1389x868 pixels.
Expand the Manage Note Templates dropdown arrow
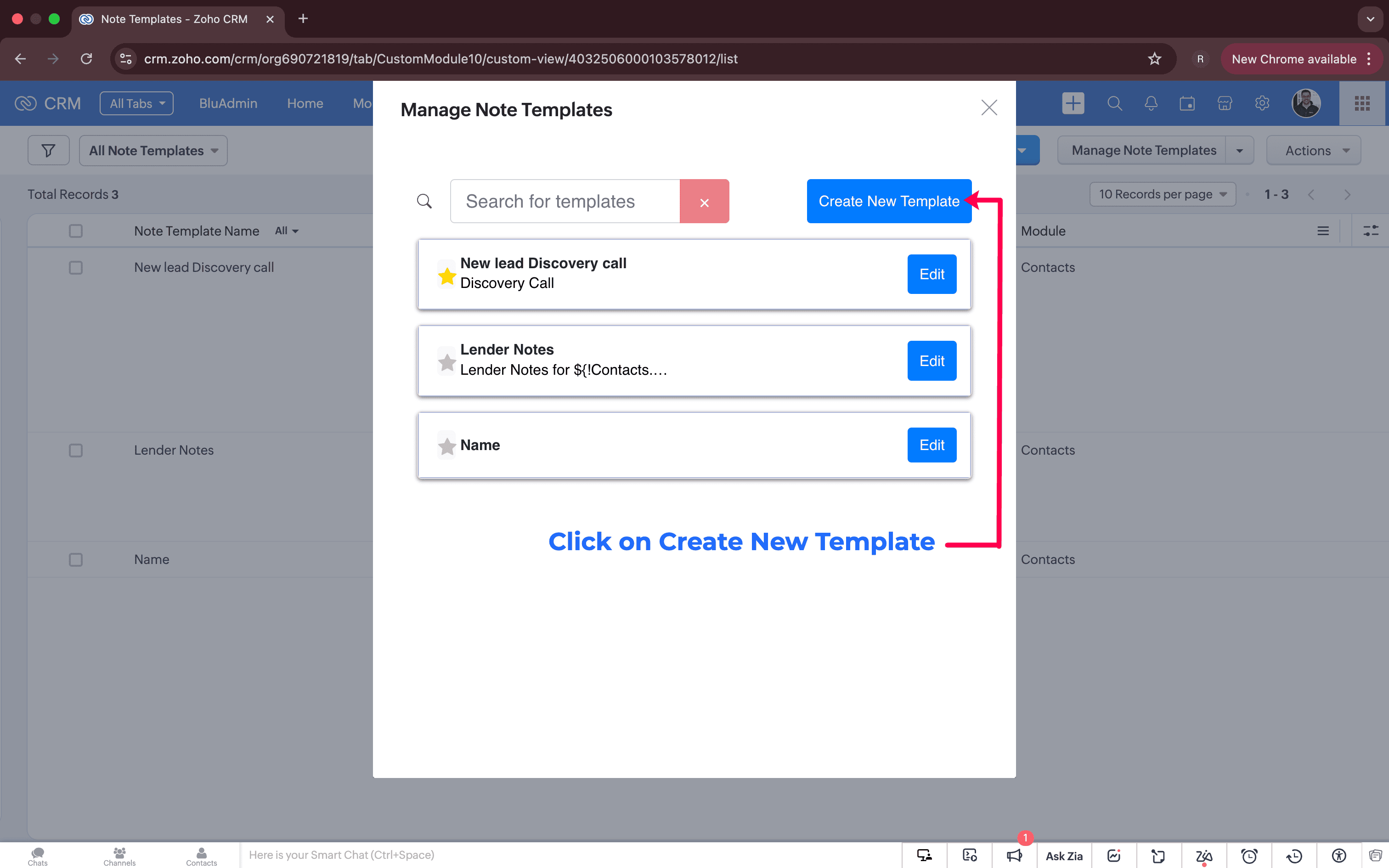[x=1240, y=151]
